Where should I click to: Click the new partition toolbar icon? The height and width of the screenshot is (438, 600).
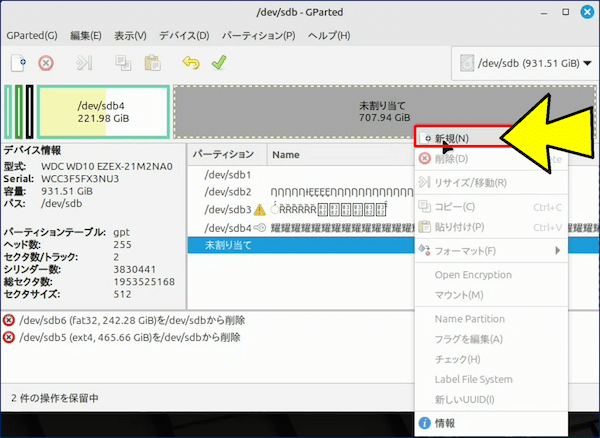(18, 62)
